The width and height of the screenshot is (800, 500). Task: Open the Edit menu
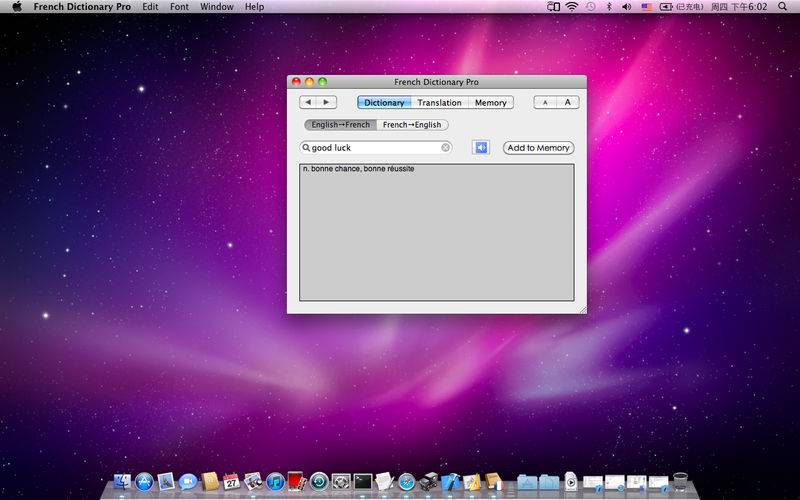pos(150,7)
